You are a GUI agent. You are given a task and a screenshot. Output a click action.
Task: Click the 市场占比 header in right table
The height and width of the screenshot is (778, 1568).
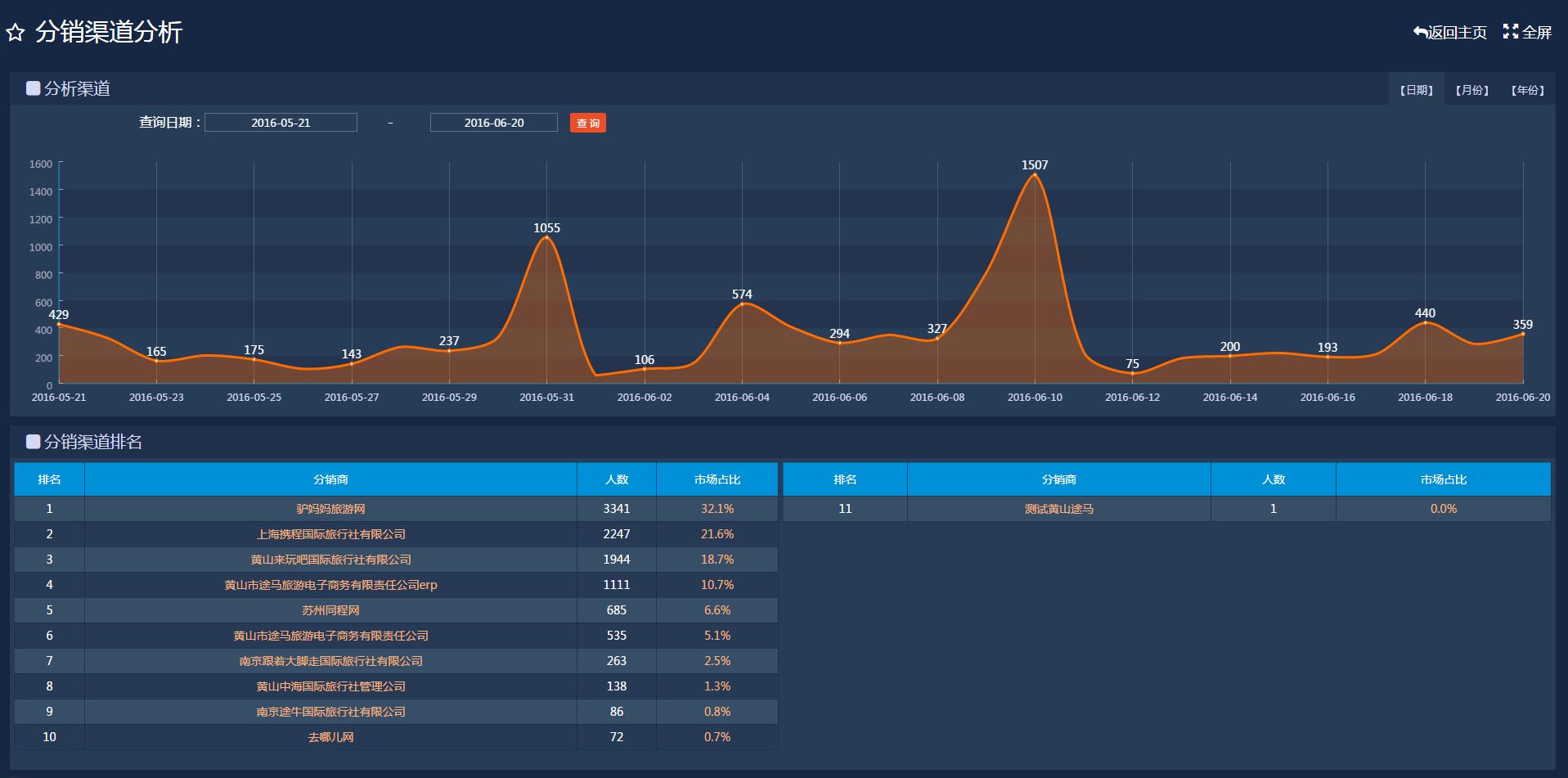point(1443,479)
